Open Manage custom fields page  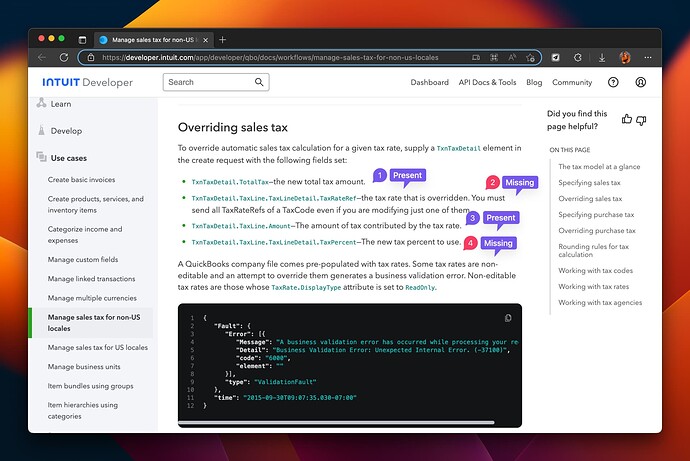83,260
